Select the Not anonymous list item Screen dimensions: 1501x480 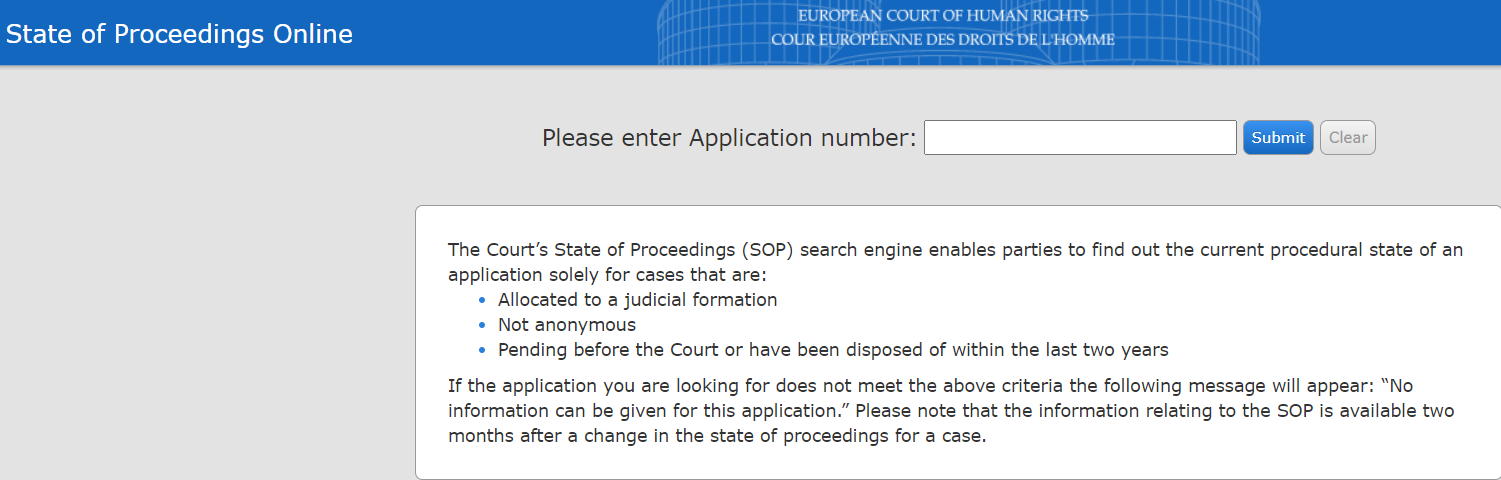tap(566, 325)
